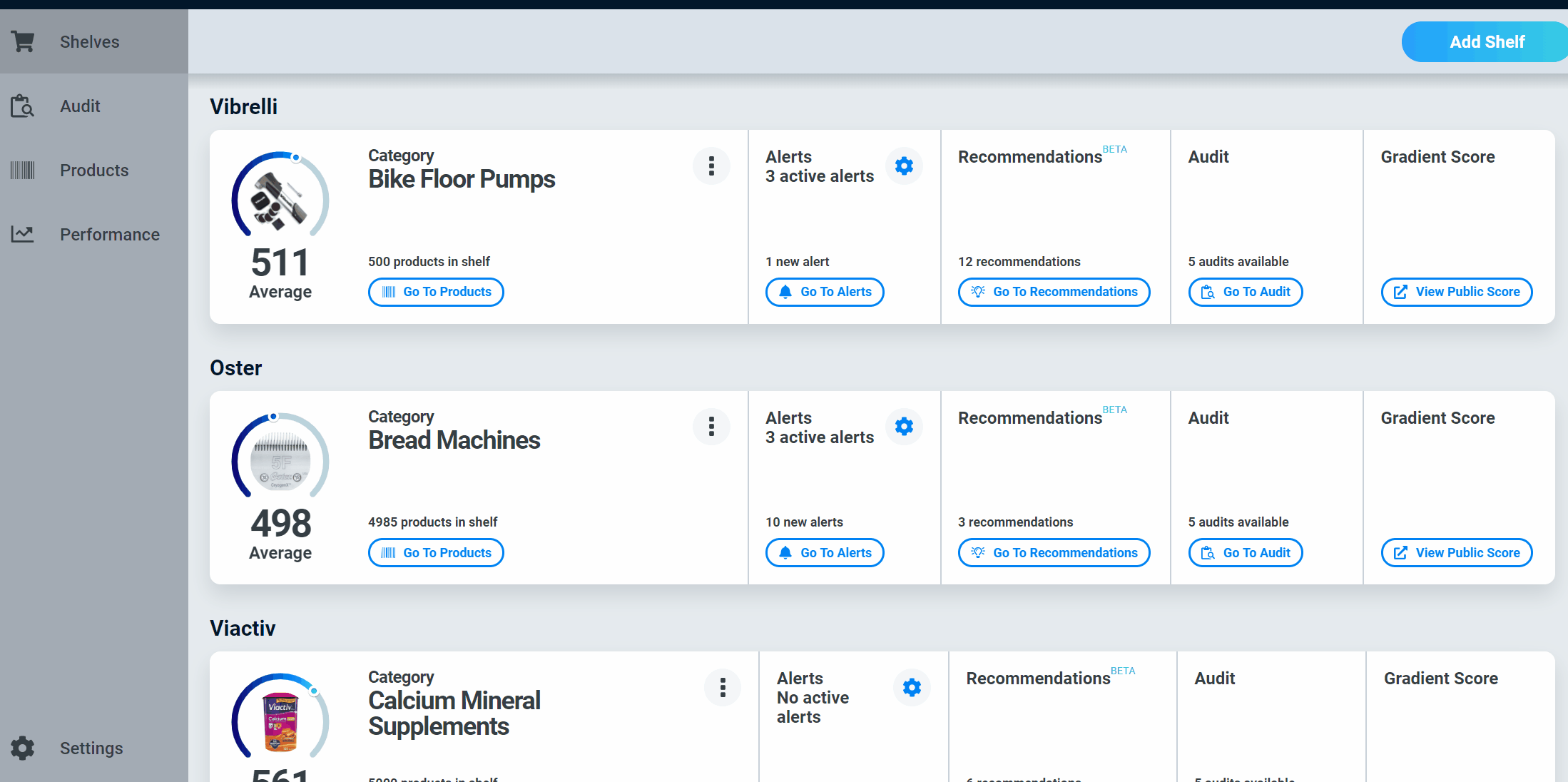Go To Alerts for Bread Machines shelf
Image resolution: width=1568 pixels, height=782 pixels.
[x=825, y=553]
